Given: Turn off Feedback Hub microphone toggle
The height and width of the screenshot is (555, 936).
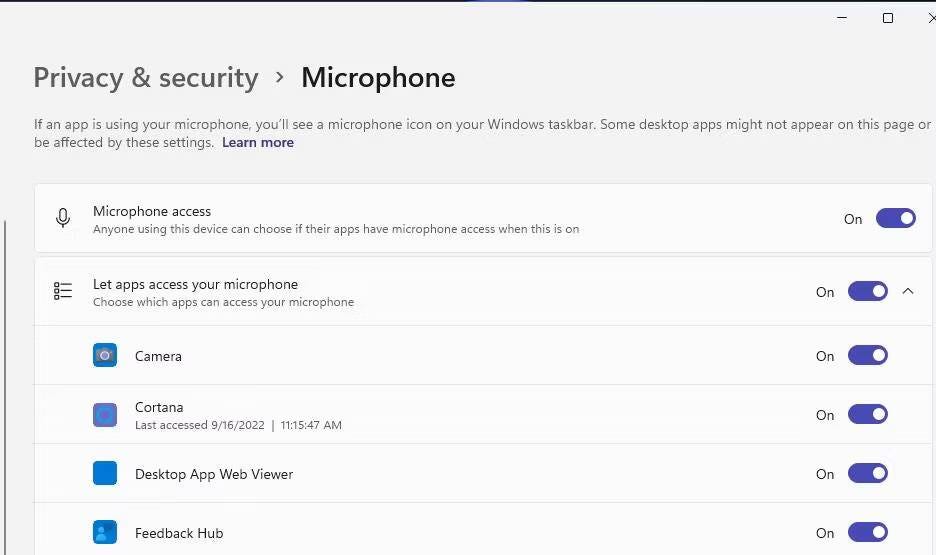Looking at the screenshot, I should (x=867, y=532).
